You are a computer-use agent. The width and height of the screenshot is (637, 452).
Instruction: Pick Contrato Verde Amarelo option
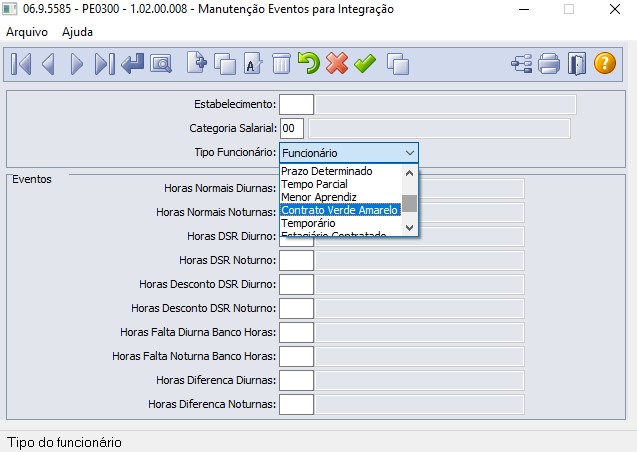click(x=340, y=210)
